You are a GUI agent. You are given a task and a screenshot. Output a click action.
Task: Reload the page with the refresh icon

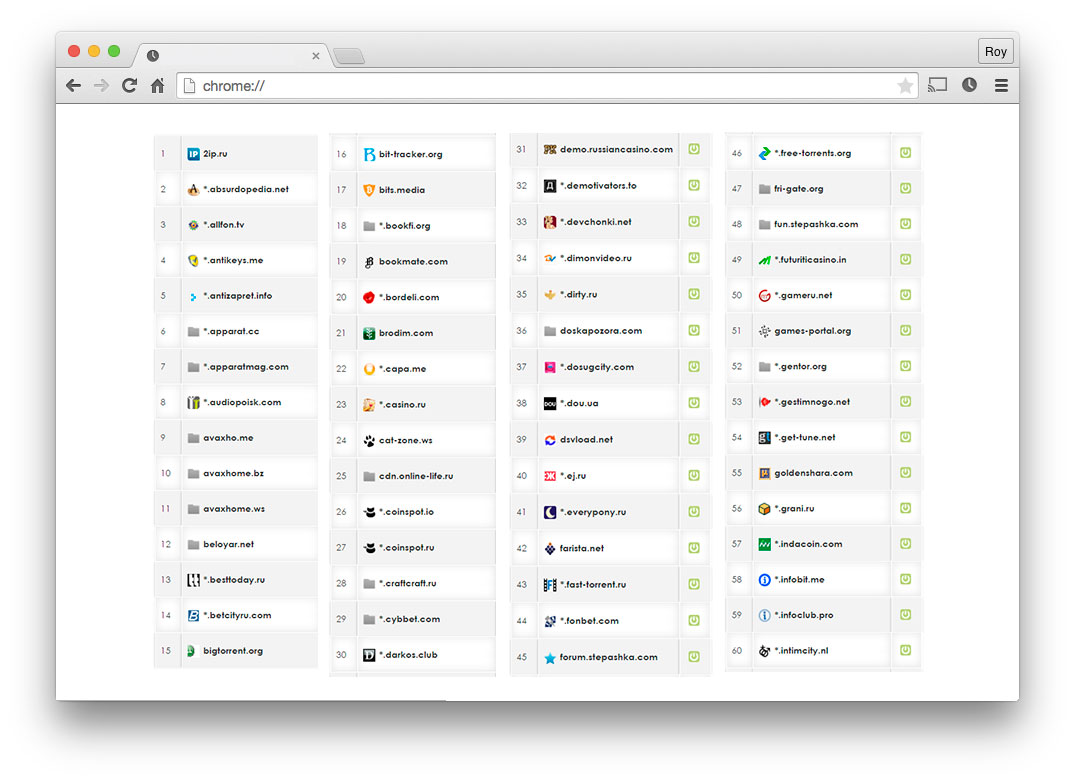pos(130,86)
